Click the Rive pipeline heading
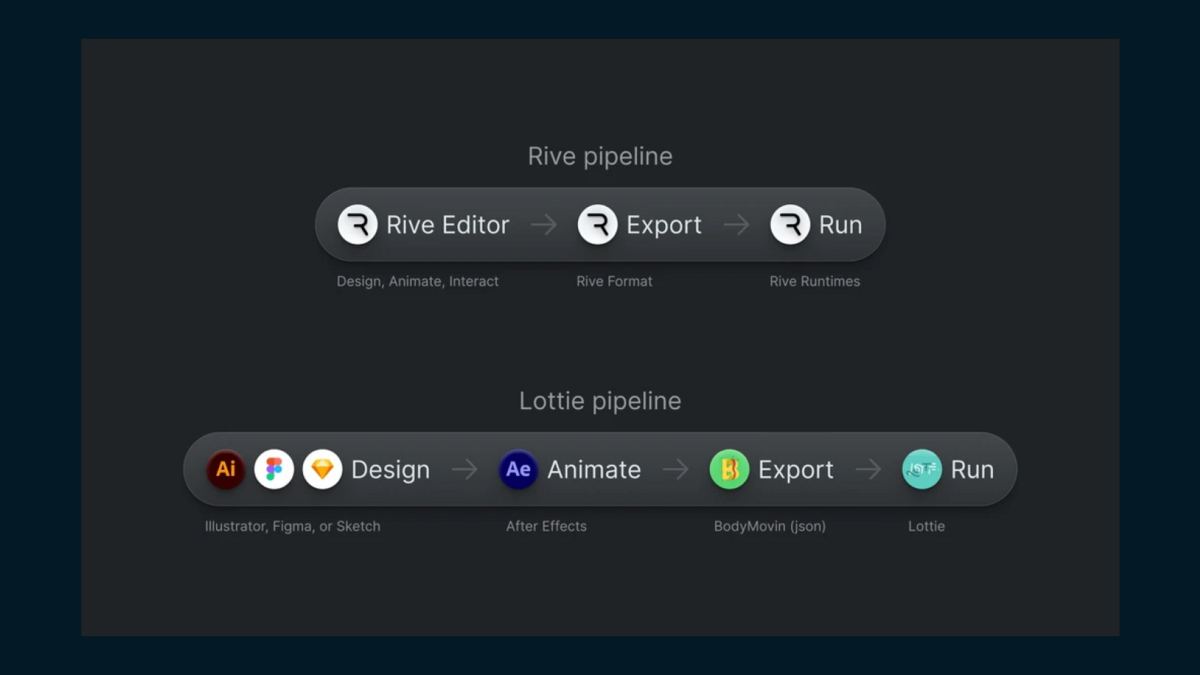This screenshot has height=675, width=1200. click(600, 156)
